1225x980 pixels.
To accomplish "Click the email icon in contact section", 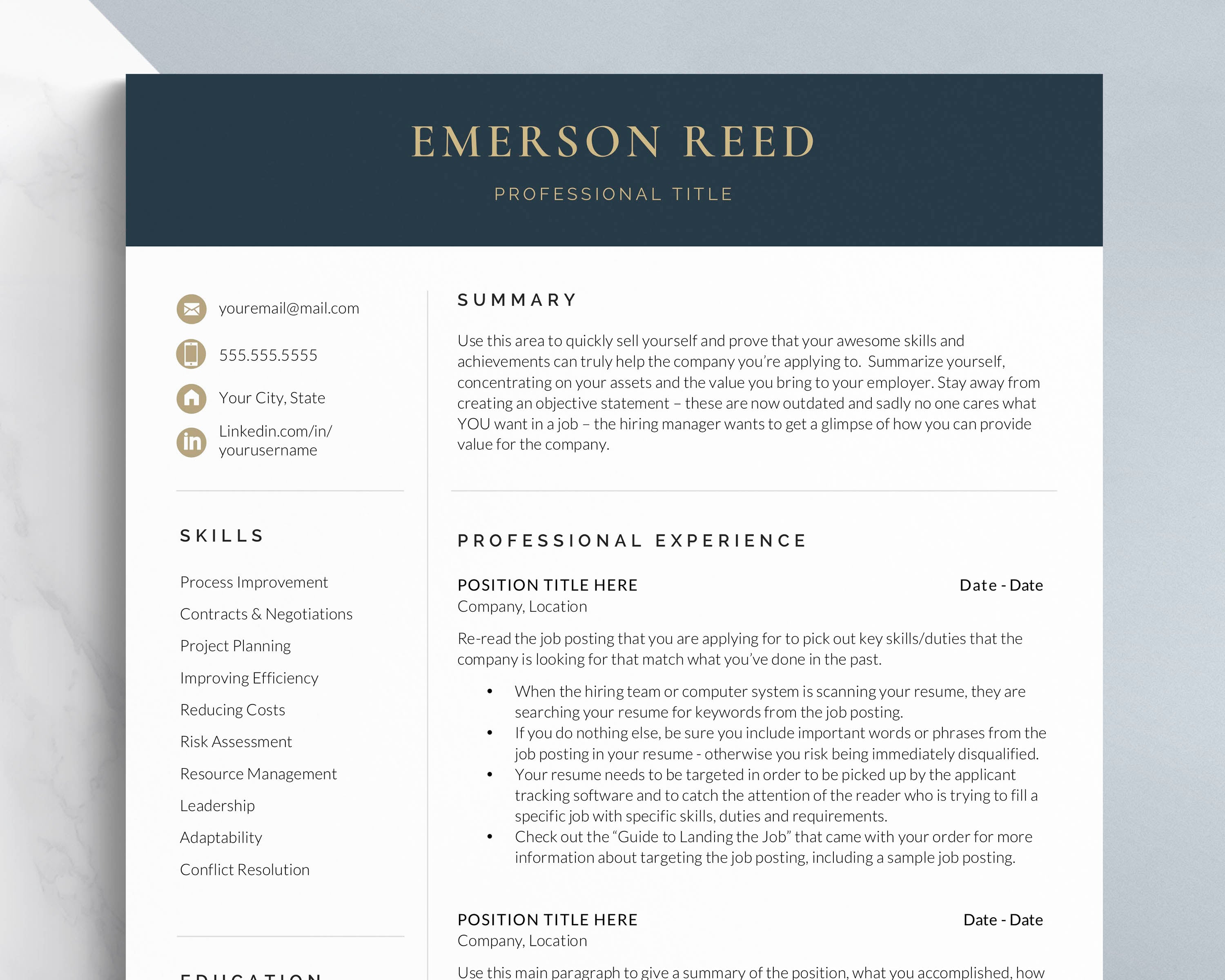I will (191, 308).
